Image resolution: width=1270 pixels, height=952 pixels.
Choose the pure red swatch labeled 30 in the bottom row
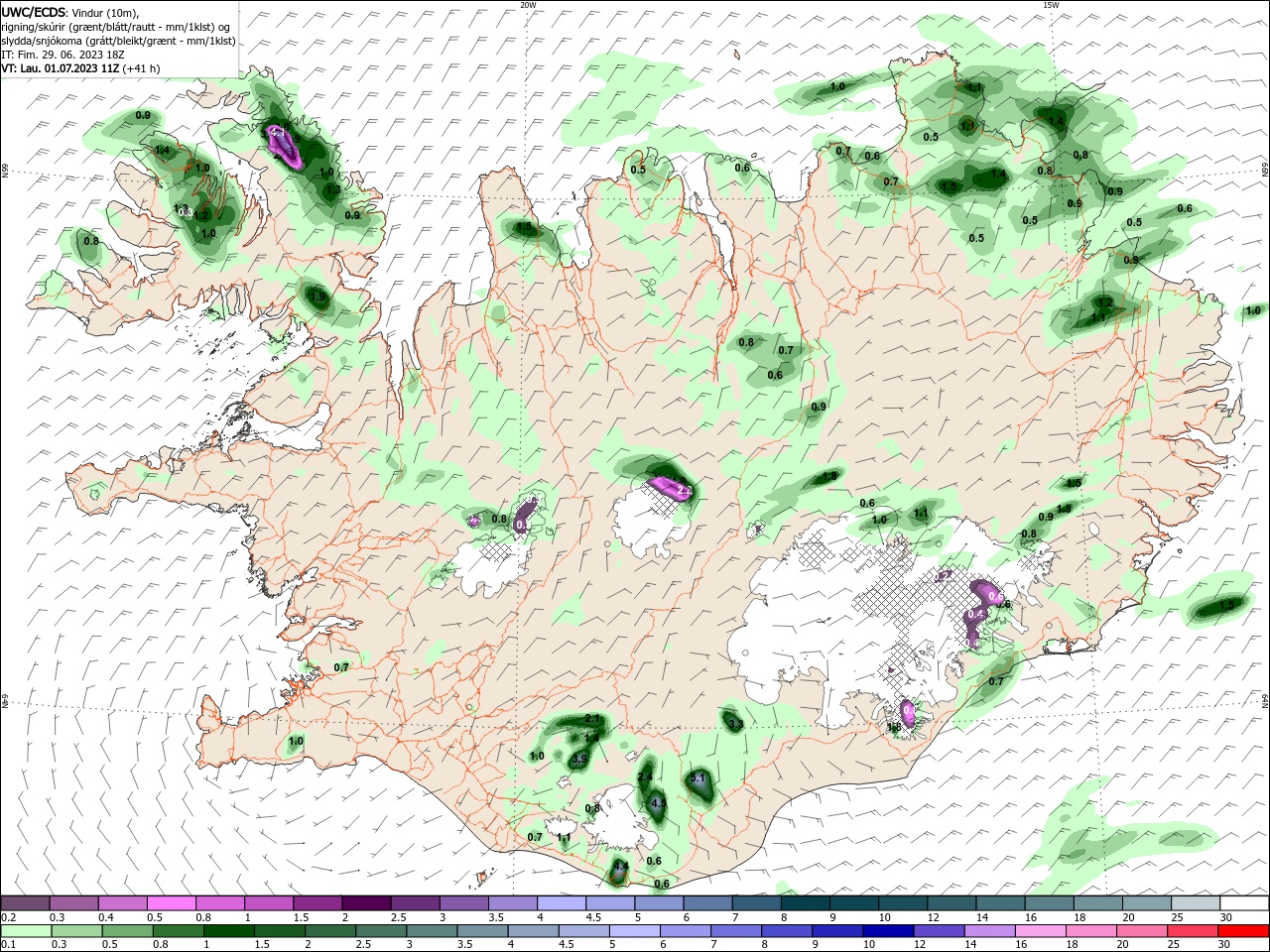point(1243,930)
